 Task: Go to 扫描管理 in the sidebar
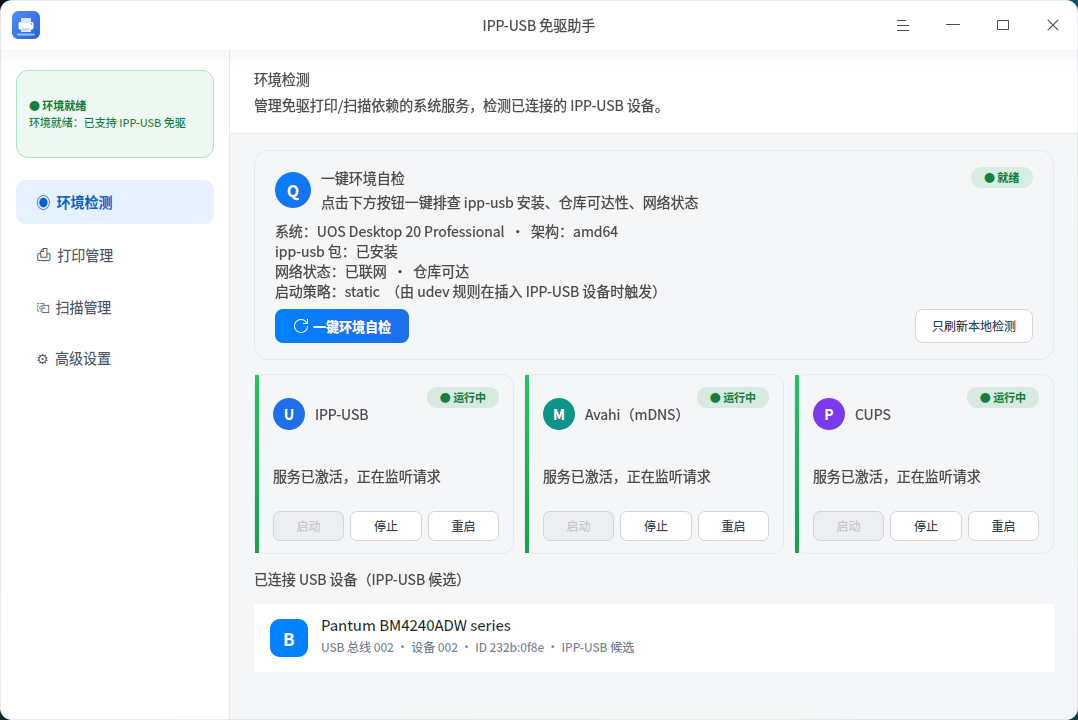115,307
